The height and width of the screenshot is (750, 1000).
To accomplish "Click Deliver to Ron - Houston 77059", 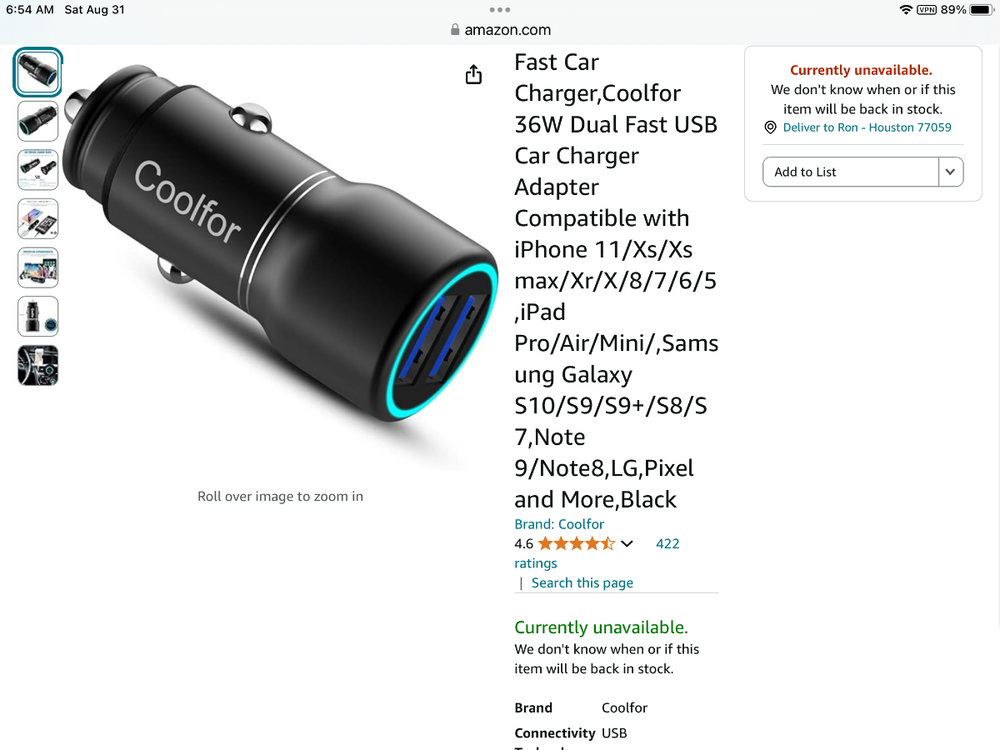I will tap(867, 128).
